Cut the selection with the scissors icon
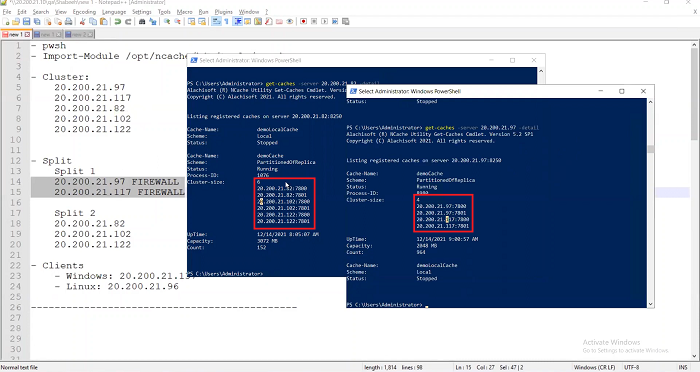Viewport: 700px width, 372px height. (82, 21)
